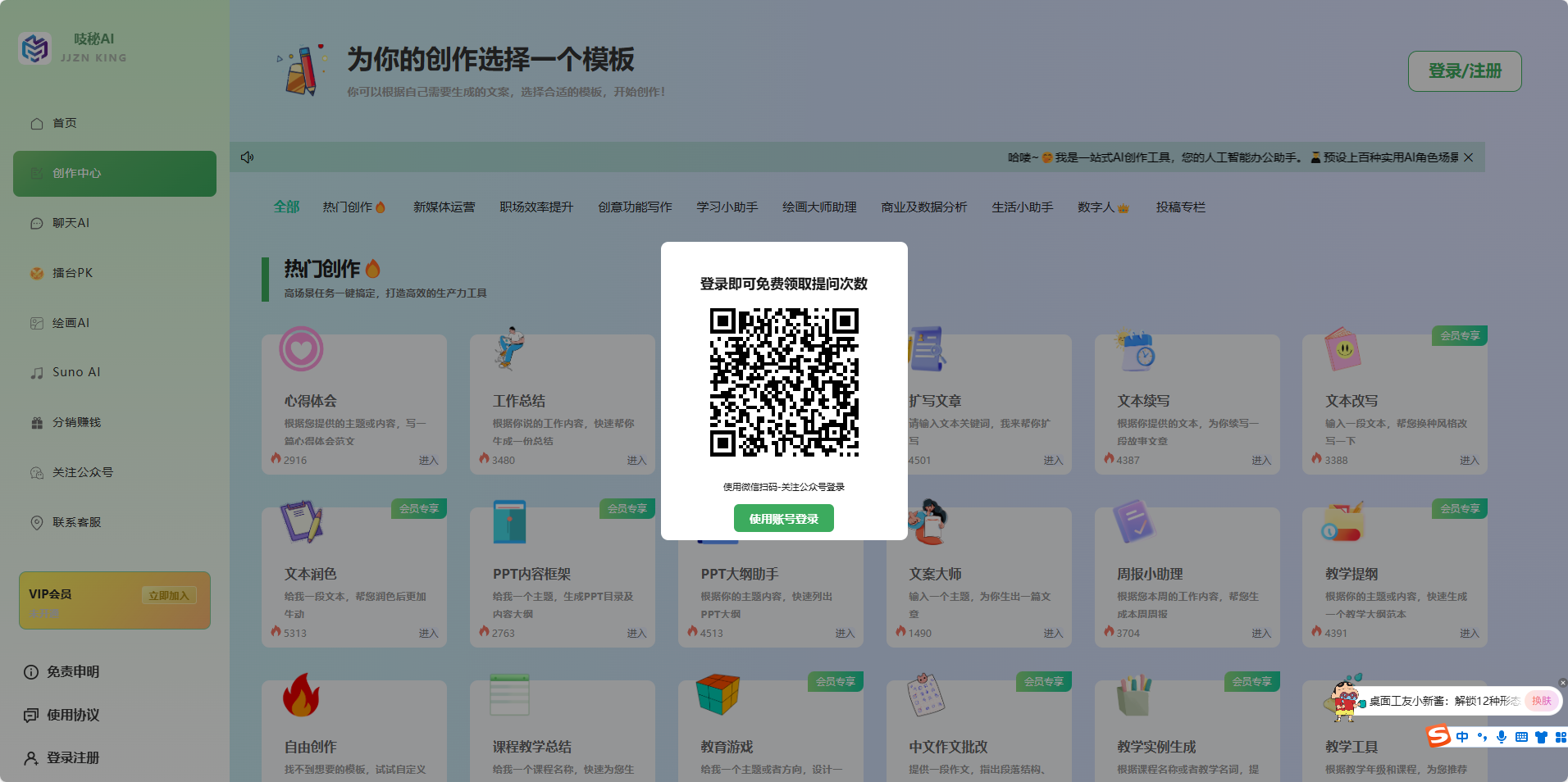
Task: Click the 自由创作 flame icon
Action: (x=301, y=695)
